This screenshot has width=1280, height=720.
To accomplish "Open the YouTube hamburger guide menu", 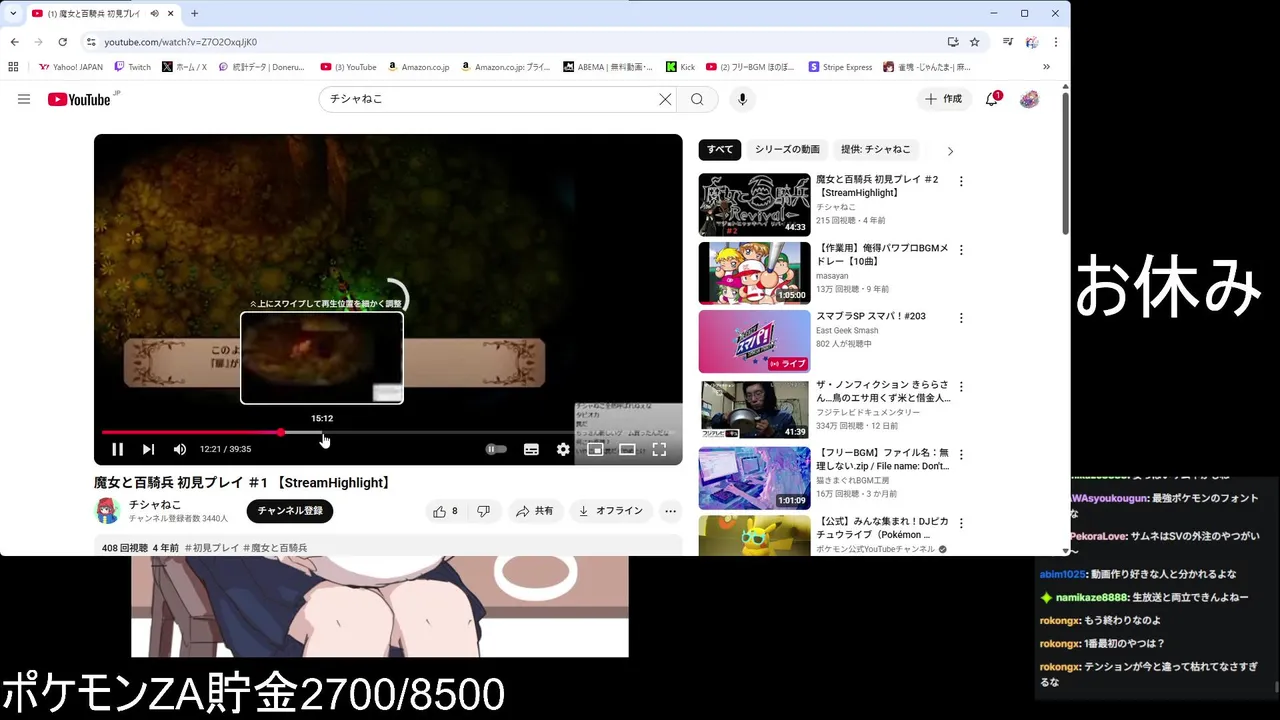I will (x=24, y=99).
